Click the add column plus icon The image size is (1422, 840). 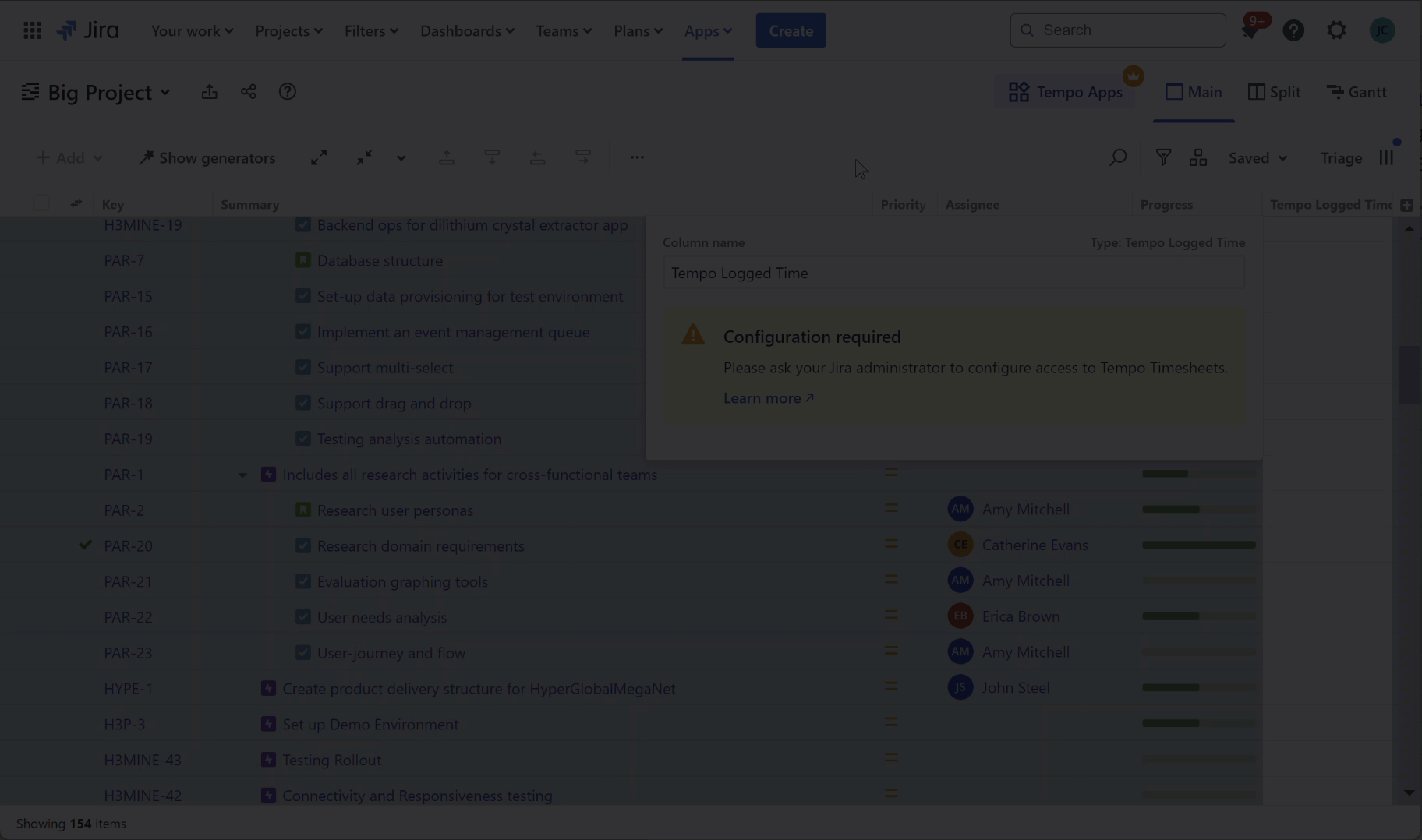tap(1406, 205)
